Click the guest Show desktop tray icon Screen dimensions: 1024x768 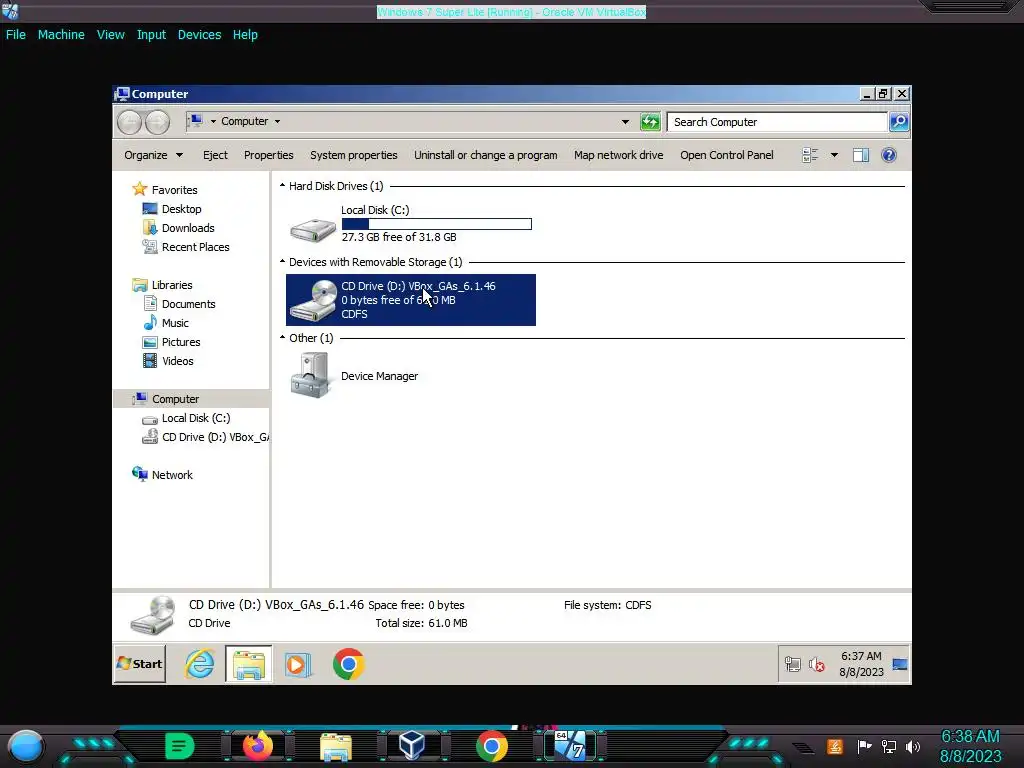pyautogui.click(x=899, y=664)
